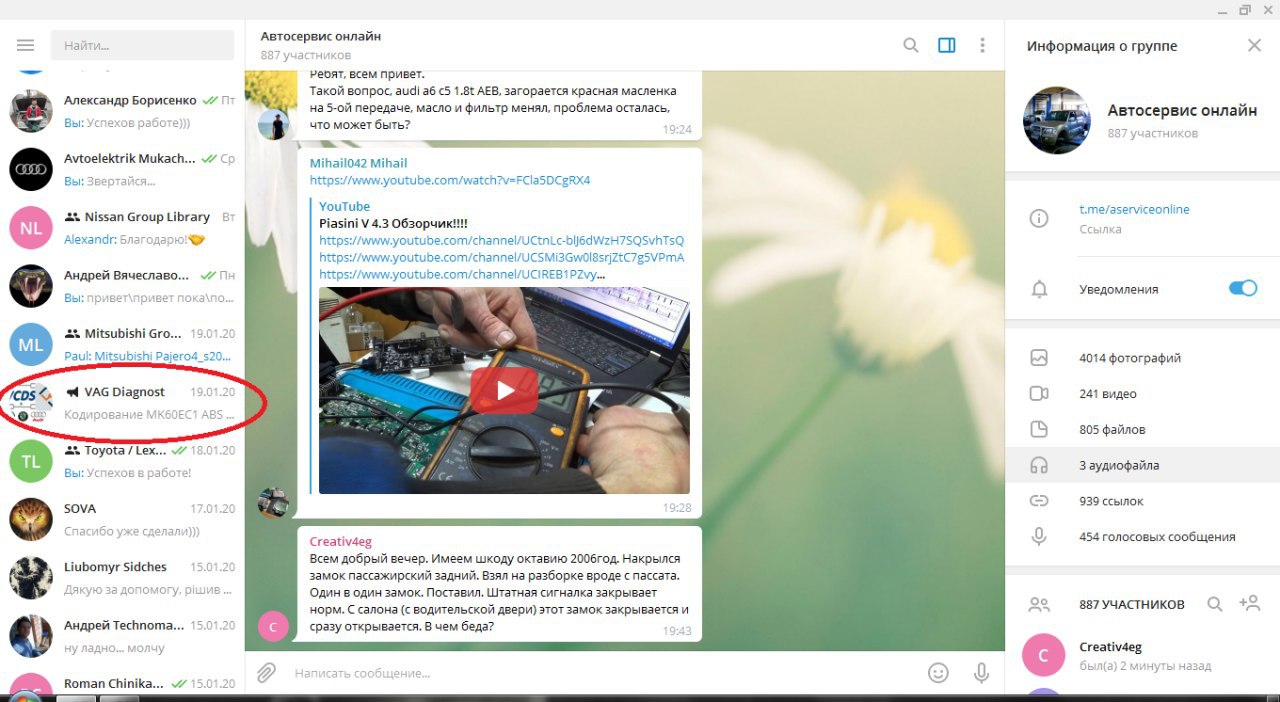Open the SOVA chat
This screenshot has width=1280, height=702.
click(x=122, y=519)
